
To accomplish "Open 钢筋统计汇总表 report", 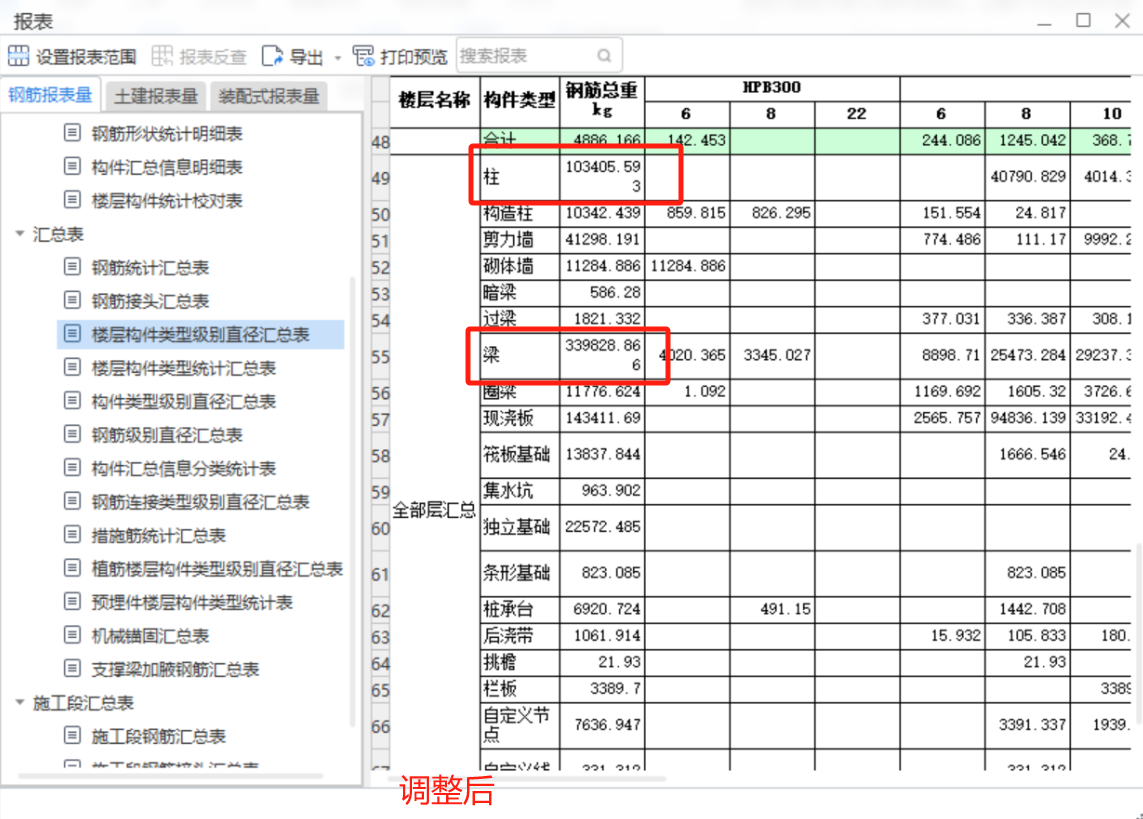I will click(150, 267).
